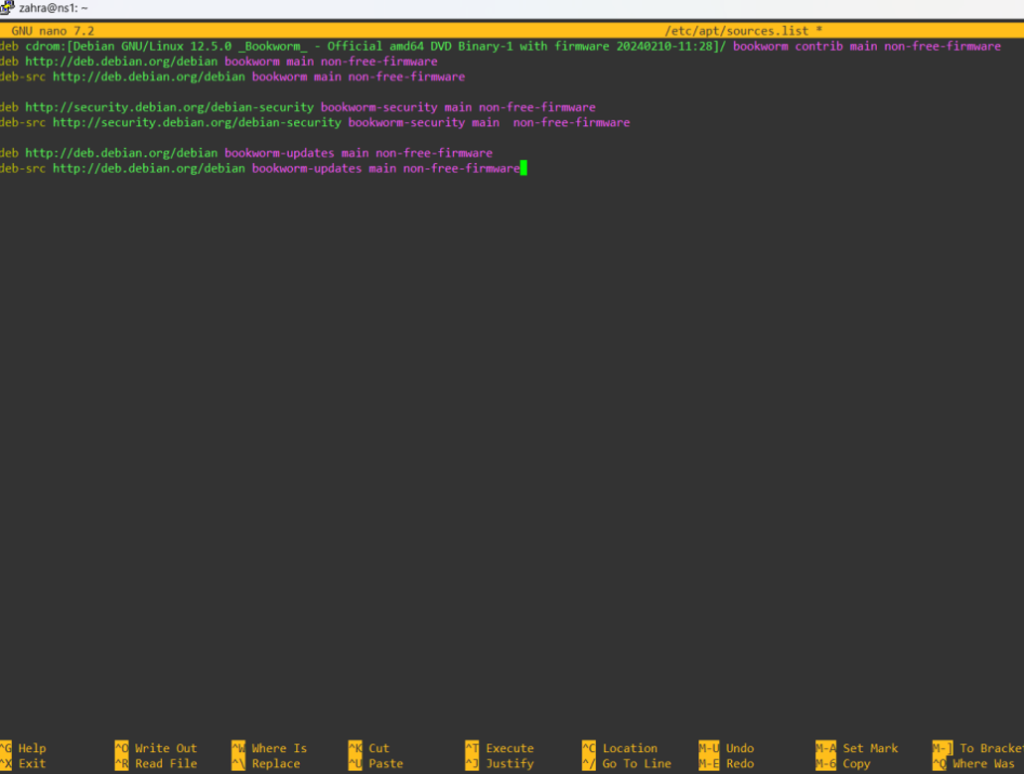Click the ^X Exit shortcut
1024x774 pixels.
coord(23,763)
